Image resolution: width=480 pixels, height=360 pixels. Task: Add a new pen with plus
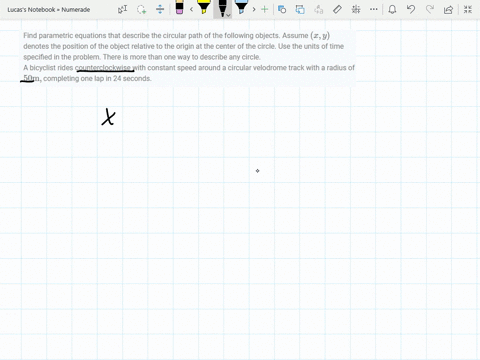pyautogui.click(x=265, y=9)
